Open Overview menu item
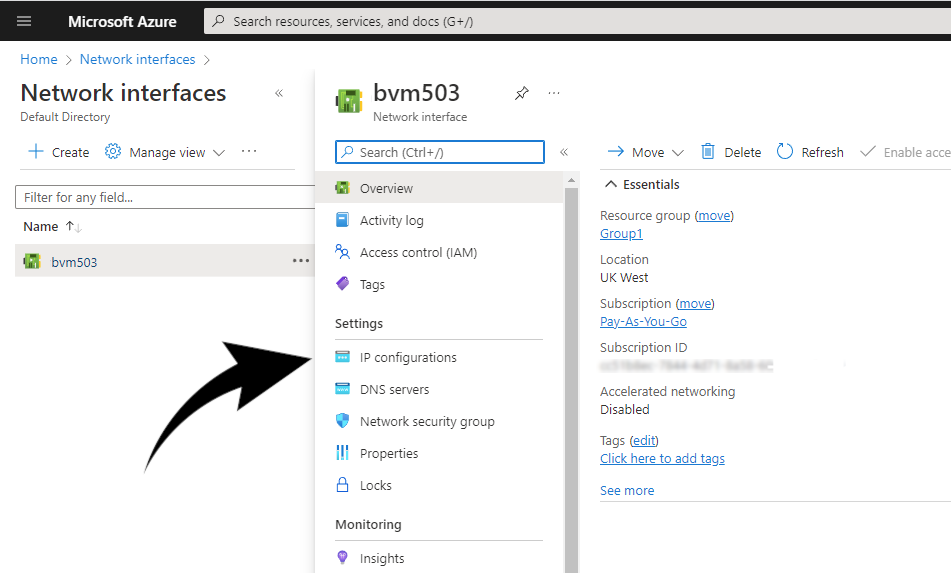This screenshot has width=951, height=573. click(439, 188)
